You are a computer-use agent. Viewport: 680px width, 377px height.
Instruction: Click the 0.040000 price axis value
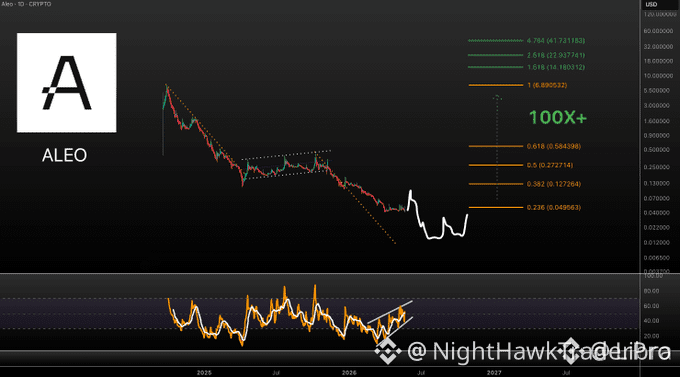(657, 213)
